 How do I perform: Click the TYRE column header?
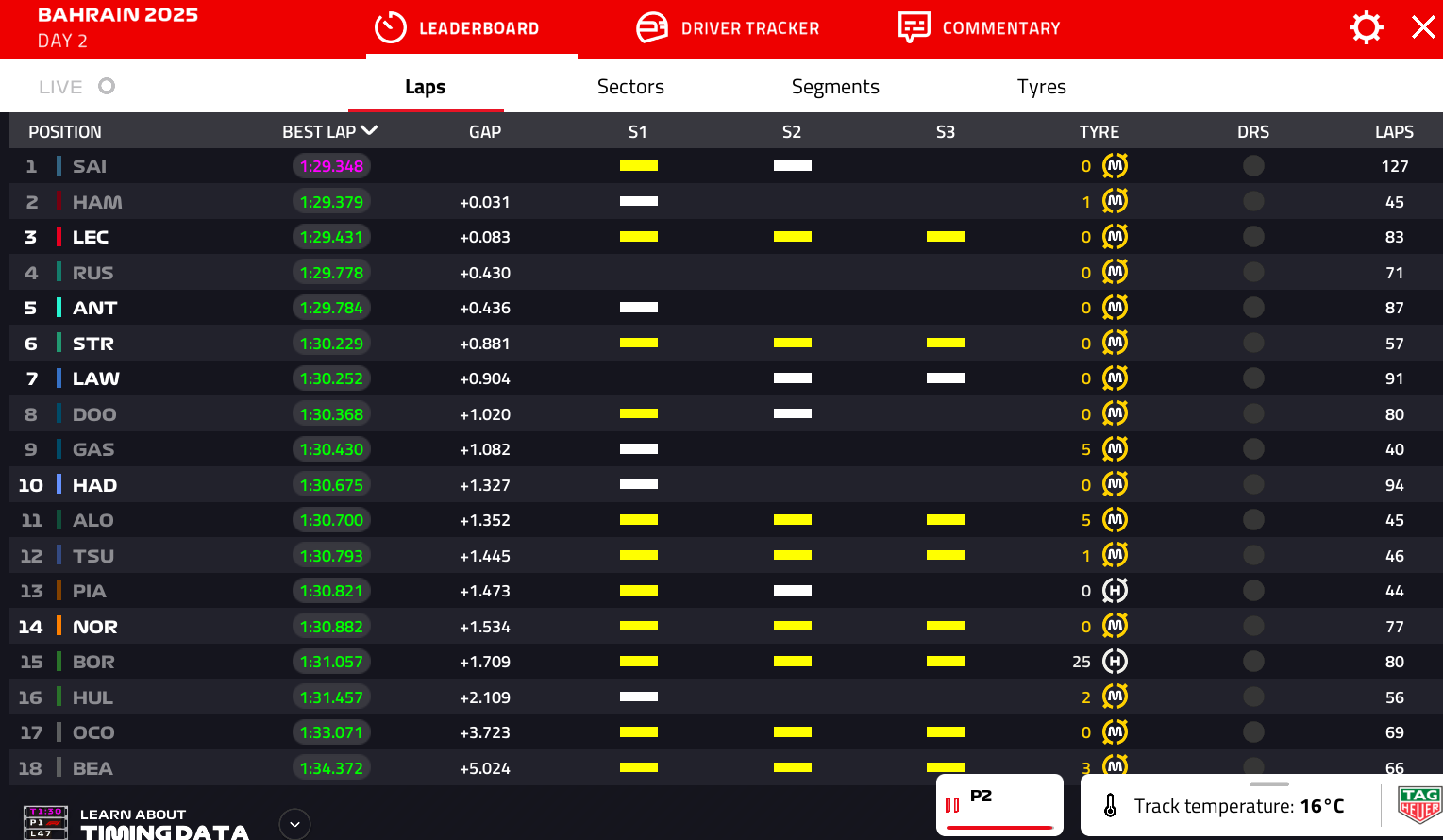tap(1099, 132)
